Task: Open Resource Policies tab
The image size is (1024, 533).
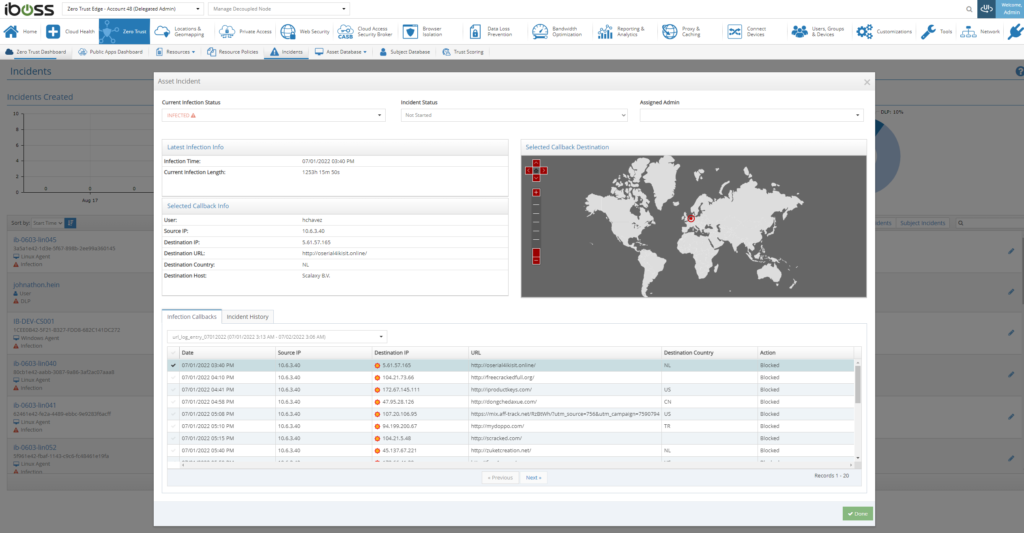Action: click(x=232, y=52)
